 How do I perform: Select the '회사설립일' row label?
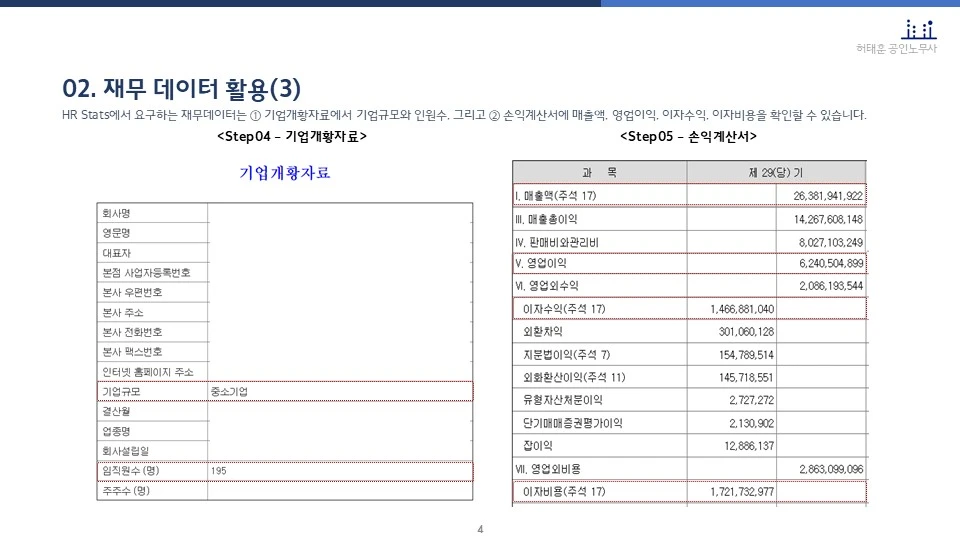pos(126,451)
